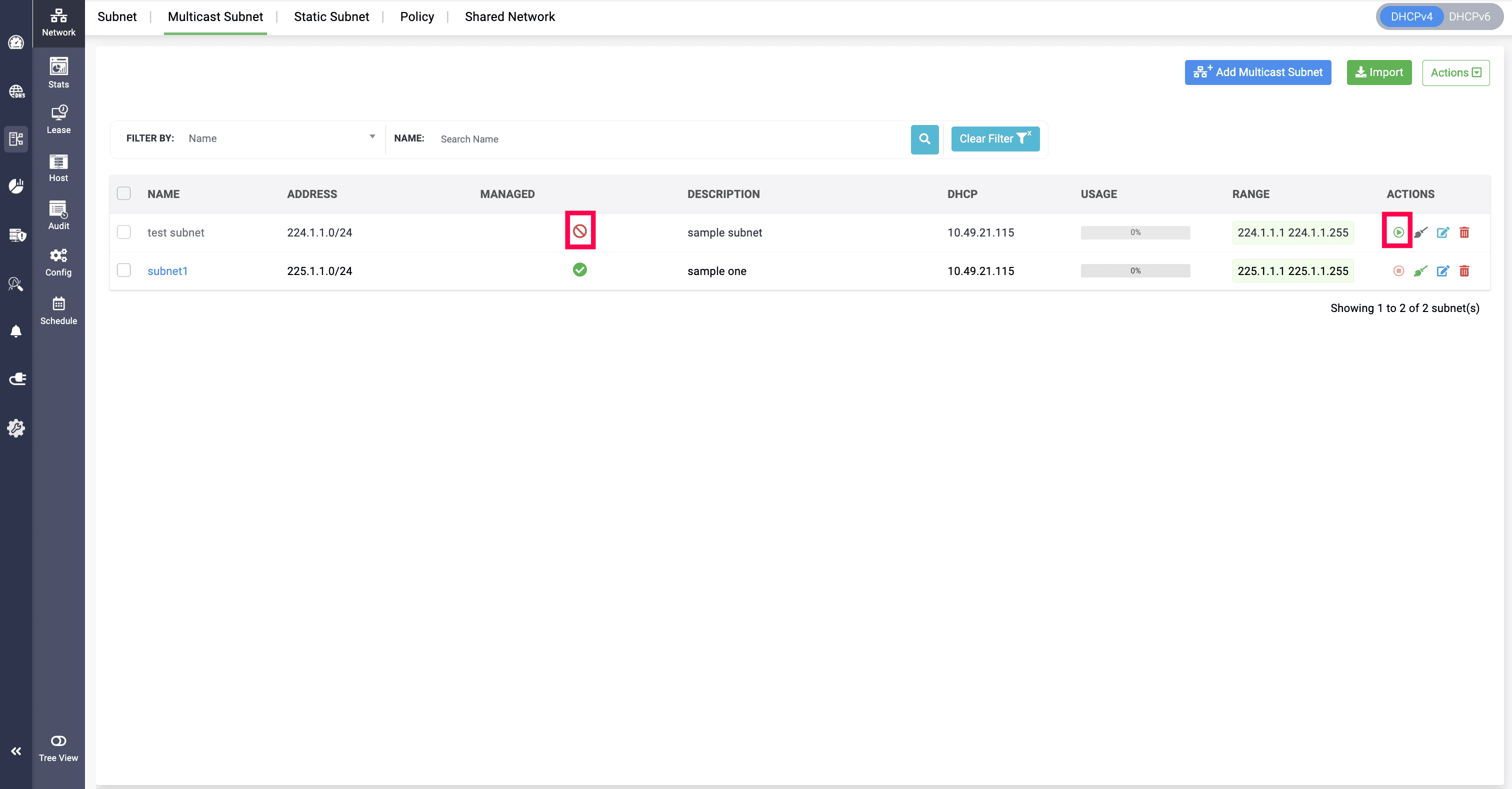Image resolution: width=1512 pixels, height=789 pixels.
Task: Expand the Filter By Name dropdown
Action: [281, 138]
